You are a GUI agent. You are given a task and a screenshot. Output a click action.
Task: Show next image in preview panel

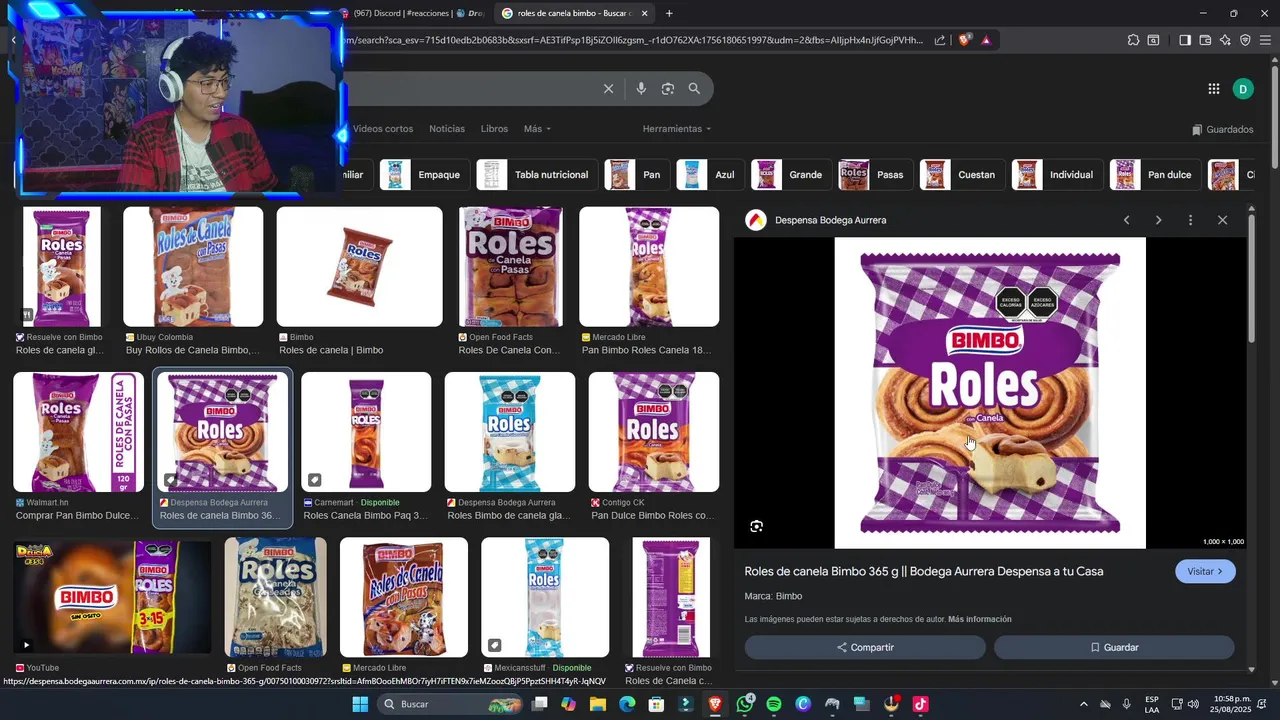tap(1158, 220)
